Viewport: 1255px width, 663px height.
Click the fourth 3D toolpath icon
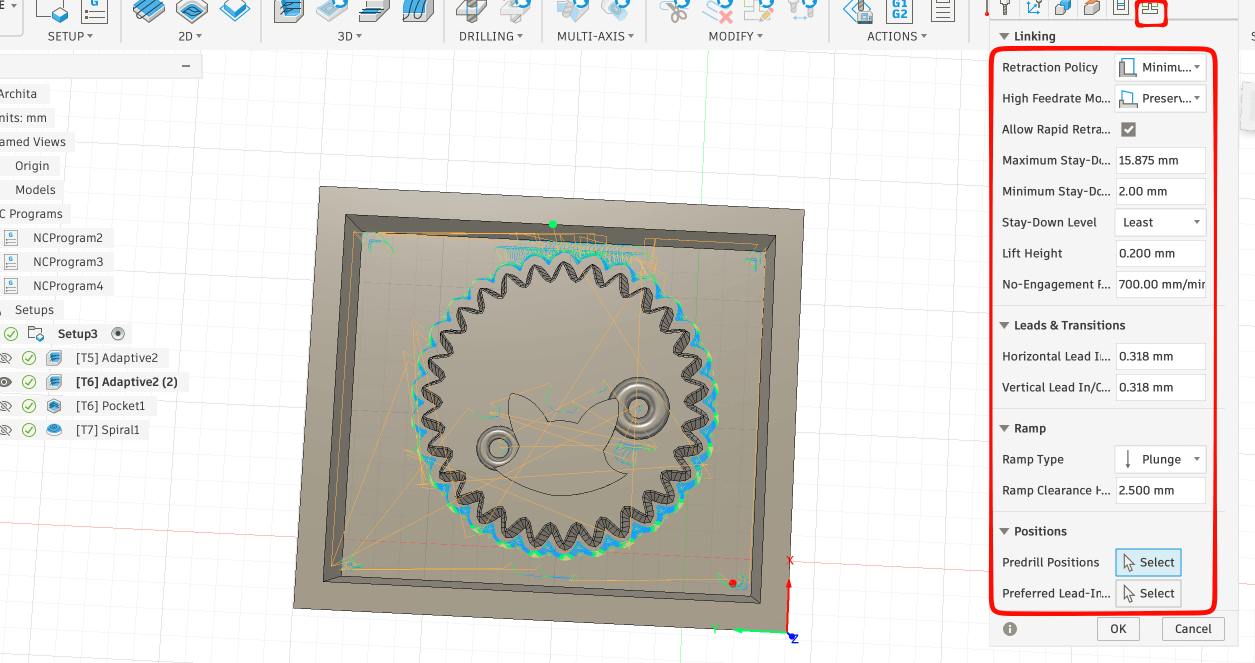click(x=417, y=10)
